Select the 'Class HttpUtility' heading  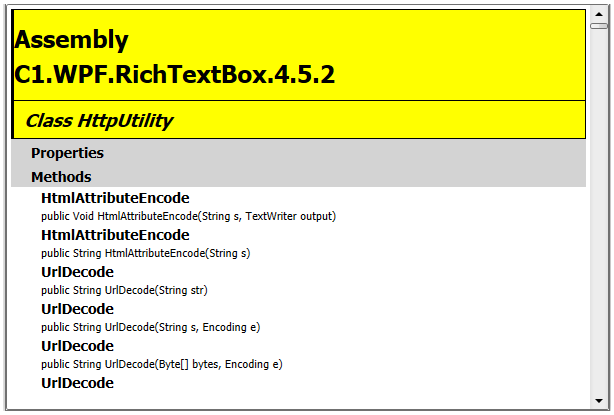point(99,121)
